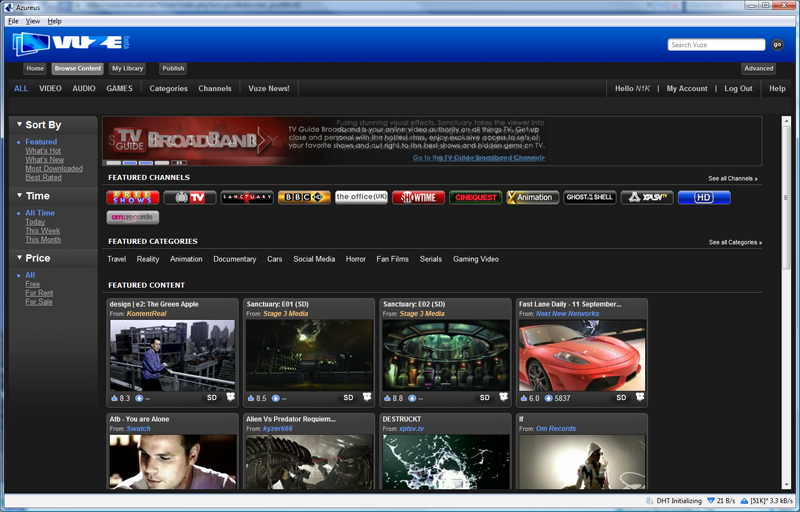
Task: Open the File menu
Action: point(13,21)
